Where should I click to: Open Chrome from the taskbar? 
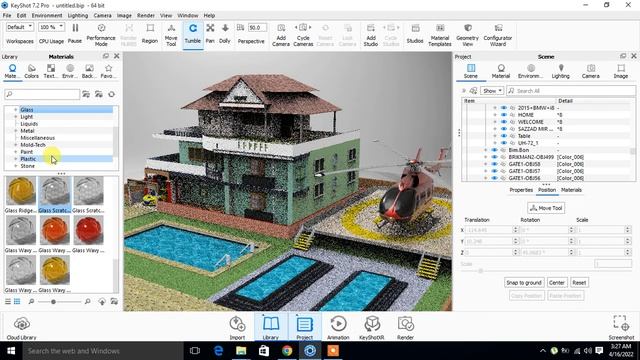[287, 351]
